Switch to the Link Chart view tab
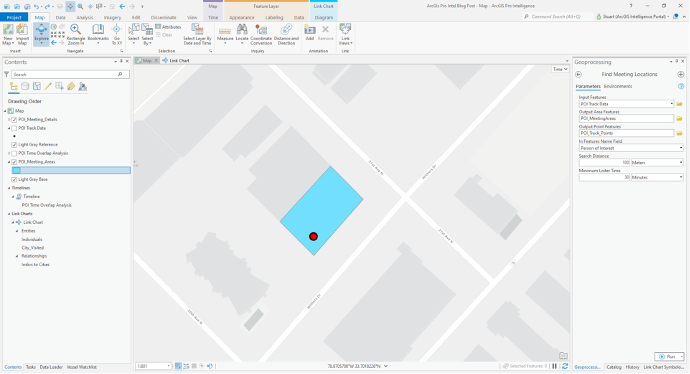The image size is (690, 374). click(x=176, y=61)
